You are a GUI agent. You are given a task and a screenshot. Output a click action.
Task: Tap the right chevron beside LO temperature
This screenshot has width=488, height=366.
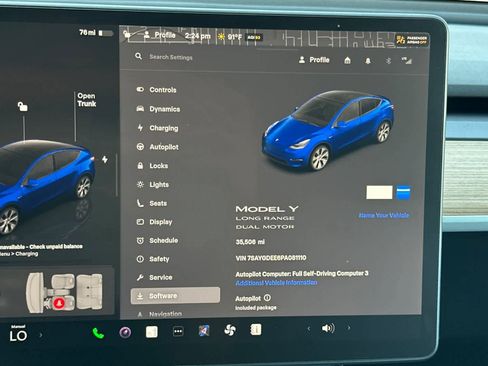(41, 335)
